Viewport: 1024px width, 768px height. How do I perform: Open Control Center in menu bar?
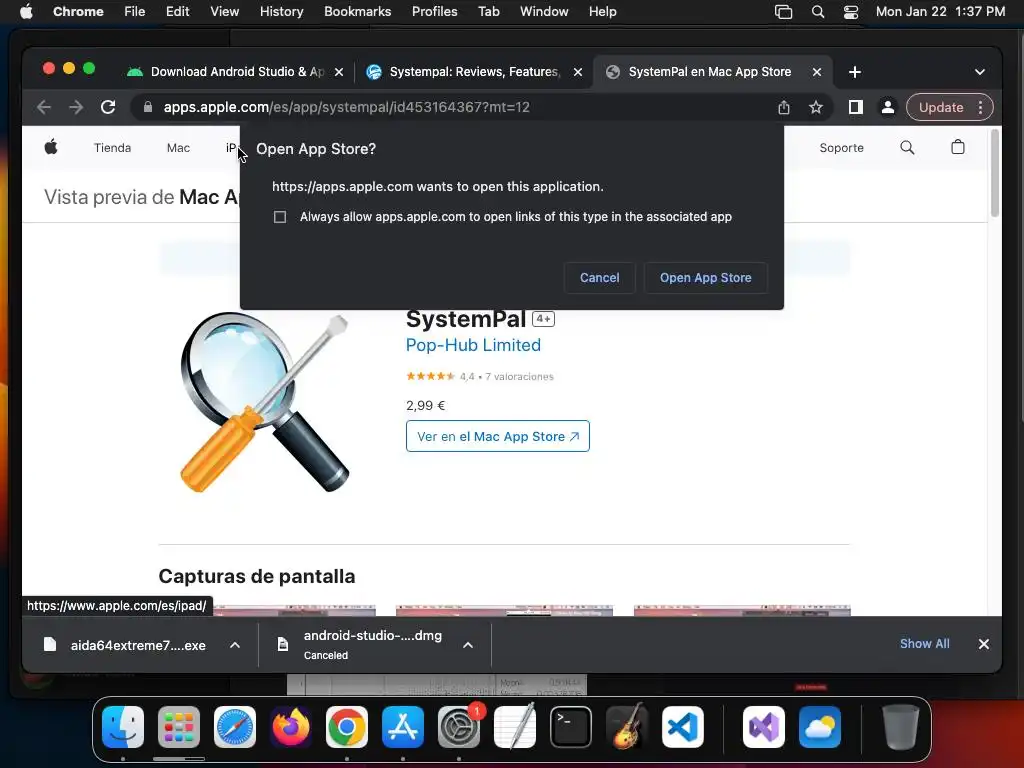(851, 12)
